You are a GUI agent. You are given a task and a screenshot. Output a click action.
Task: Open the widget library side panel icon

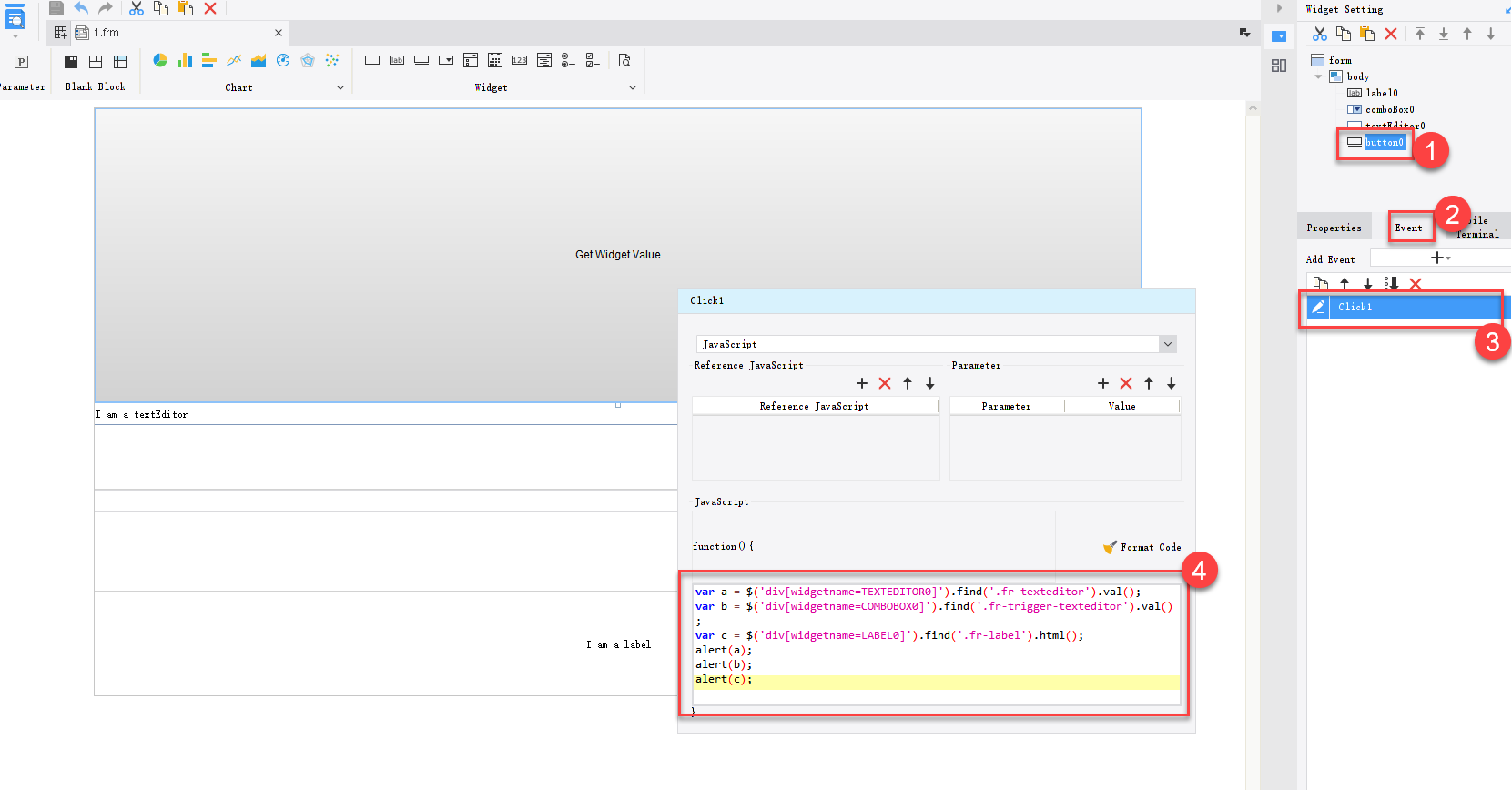(1279, 66)
